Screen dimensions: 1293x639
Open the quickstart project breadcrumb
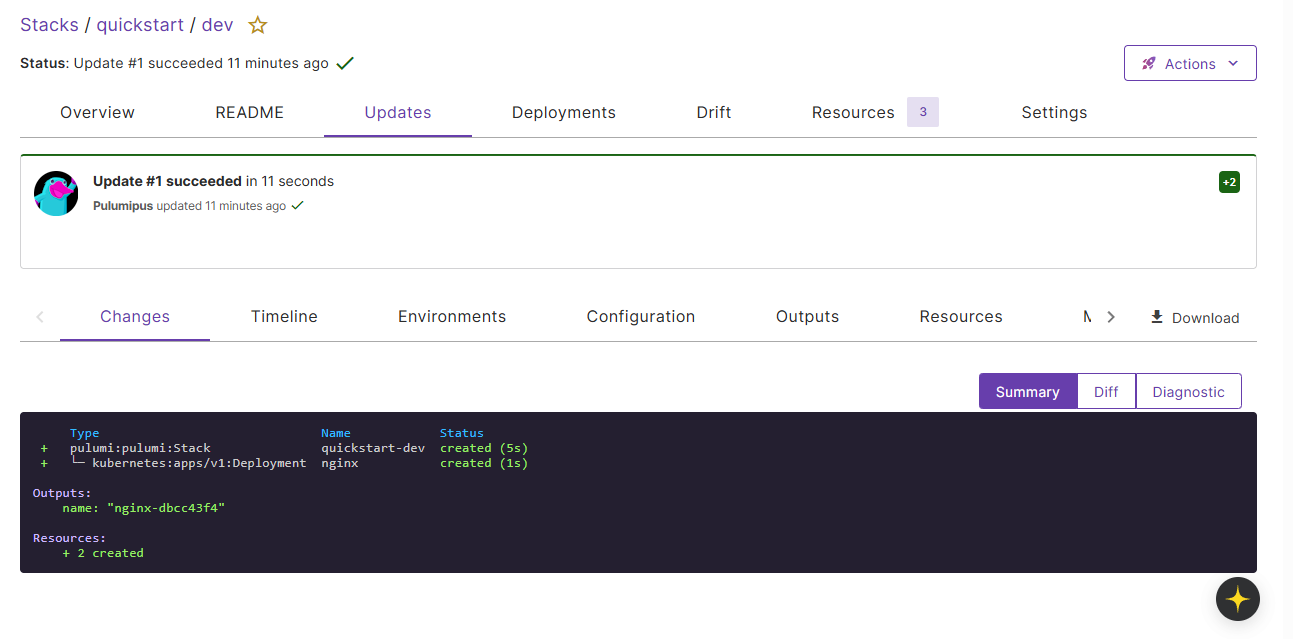coord(140,25)
